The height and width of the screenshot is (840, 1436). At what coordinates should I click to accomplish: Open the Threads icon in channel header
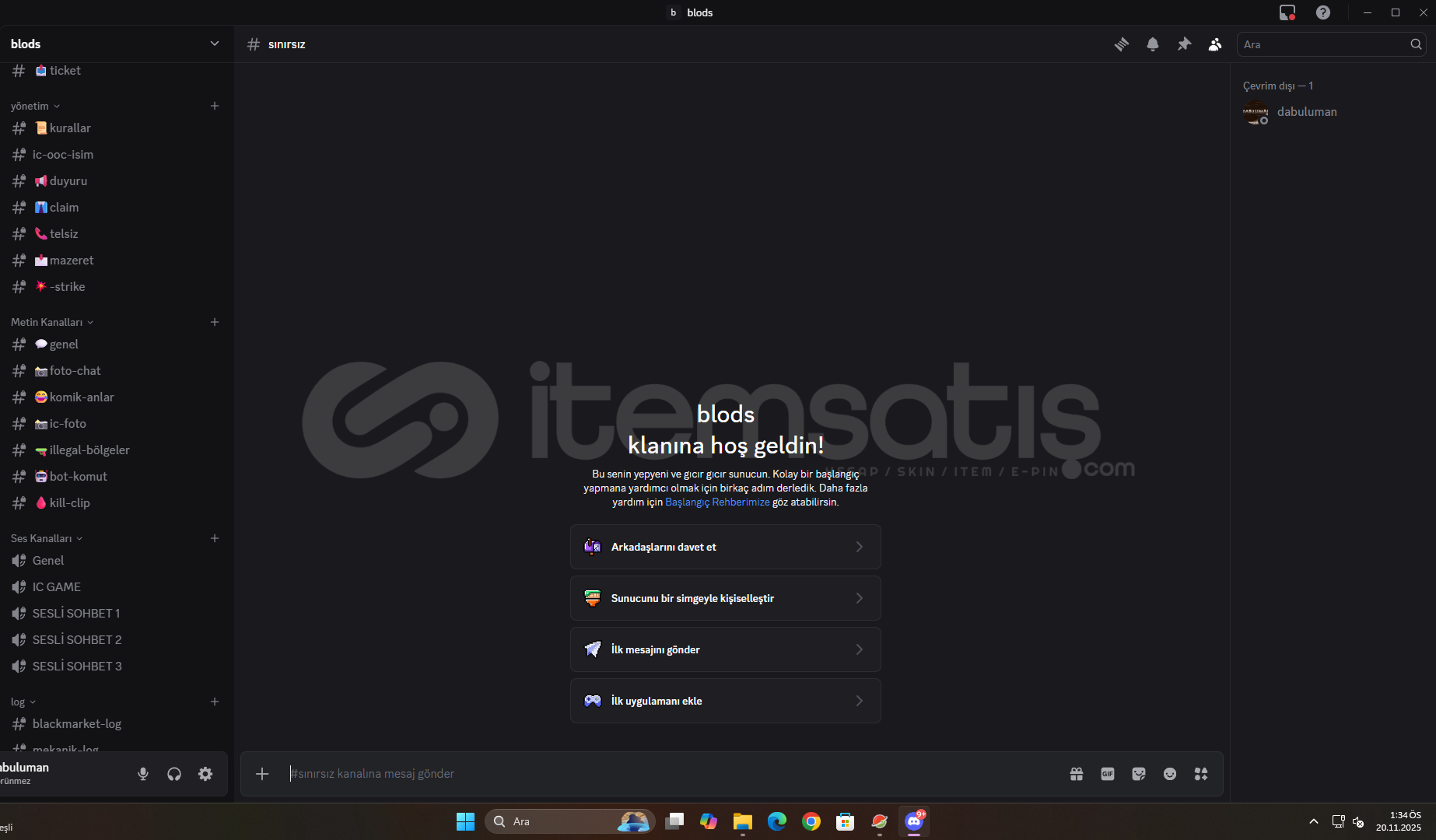[1121, 44]
